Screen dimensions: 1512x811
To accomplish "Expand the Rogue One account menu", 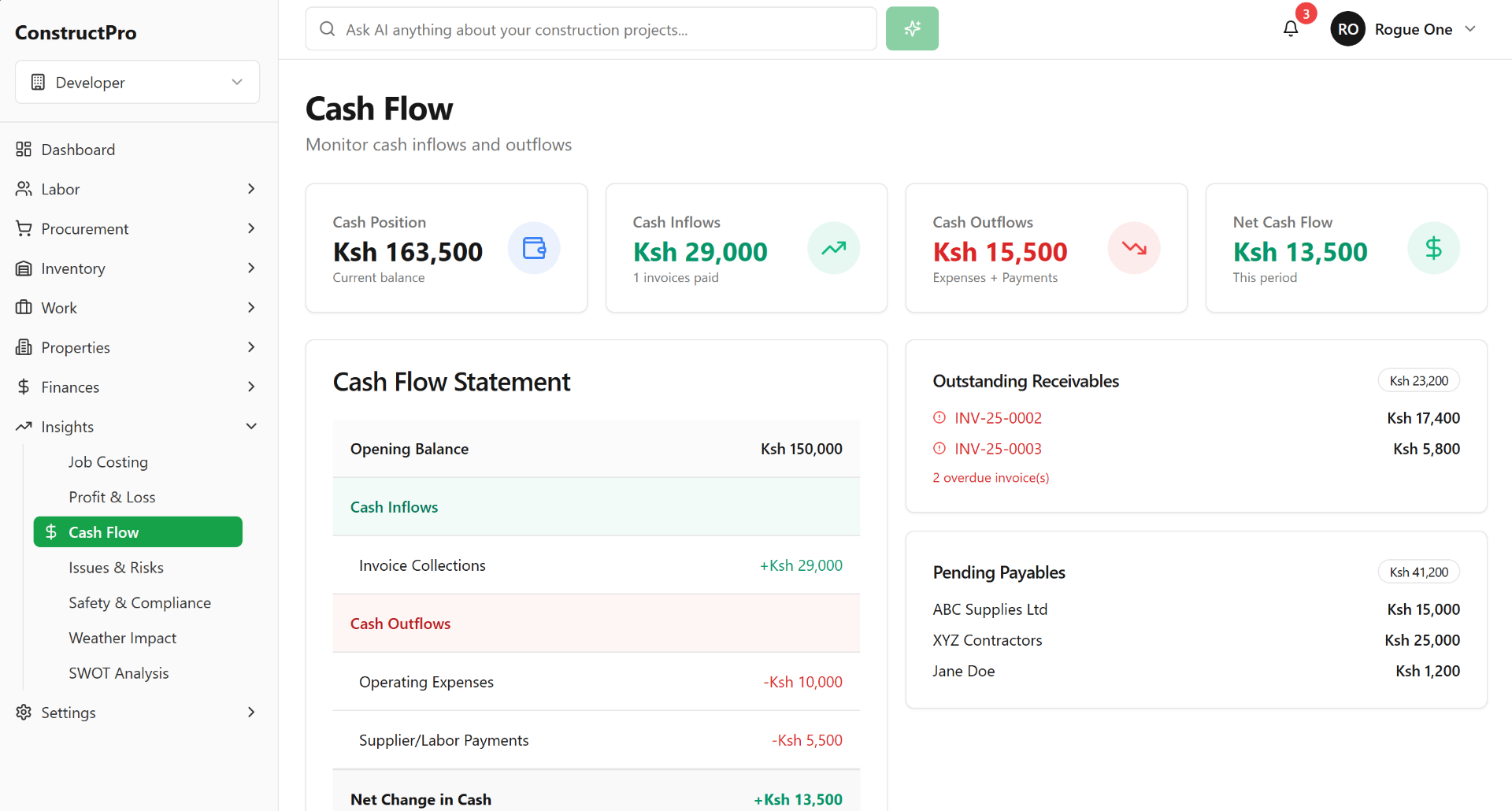I will 1406,29.
